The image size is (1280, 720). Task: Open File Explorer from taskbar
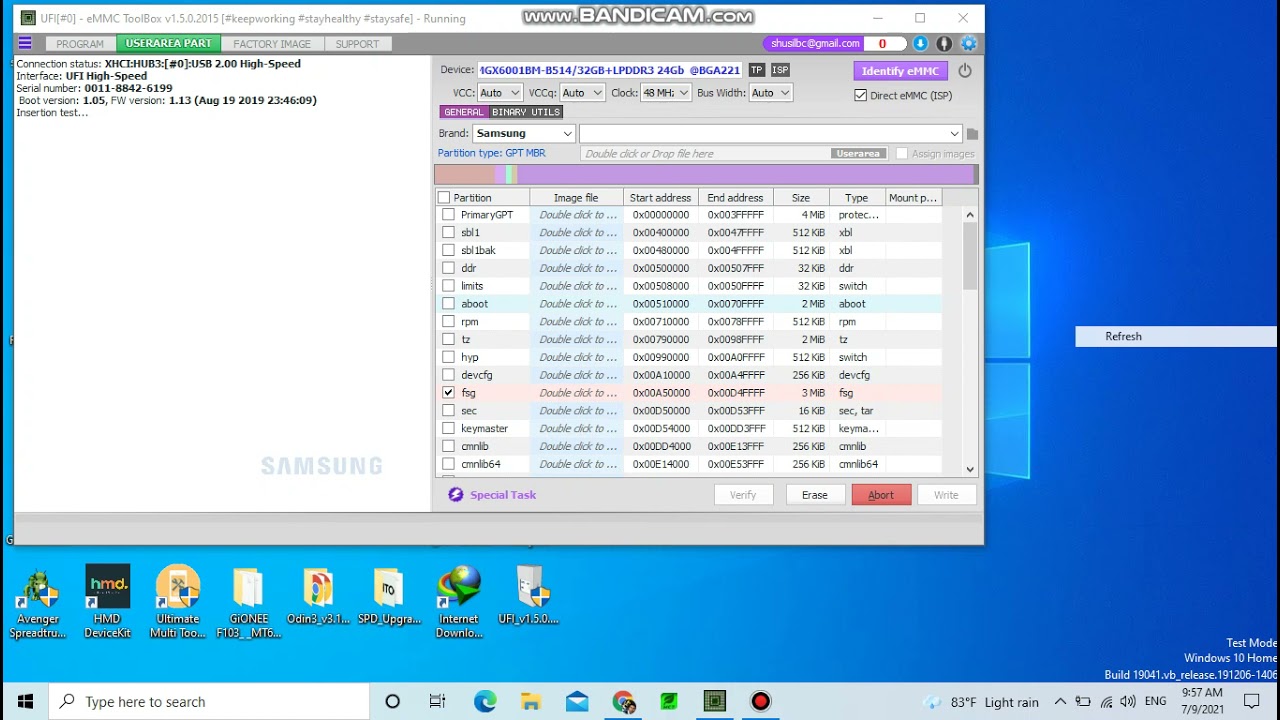pos(531,702)
